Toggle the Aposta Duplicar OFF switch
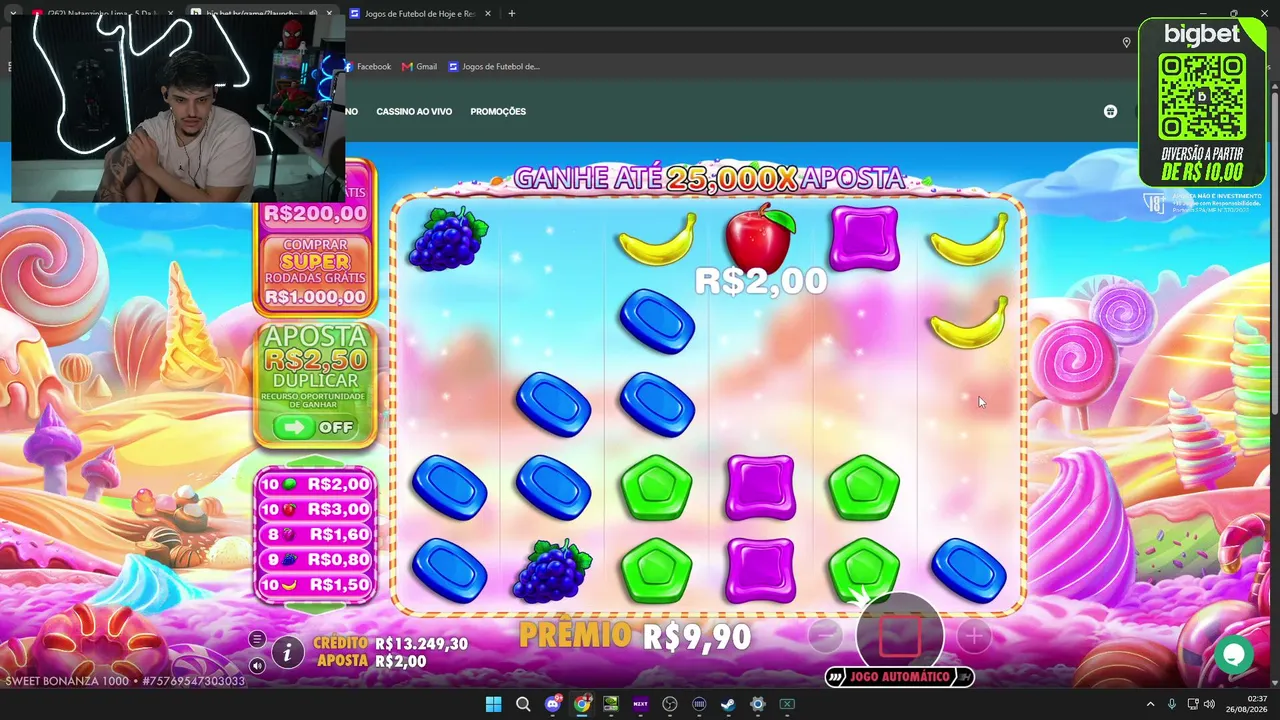This screenshot has height=720, width=1280. [x=315, y=427]
